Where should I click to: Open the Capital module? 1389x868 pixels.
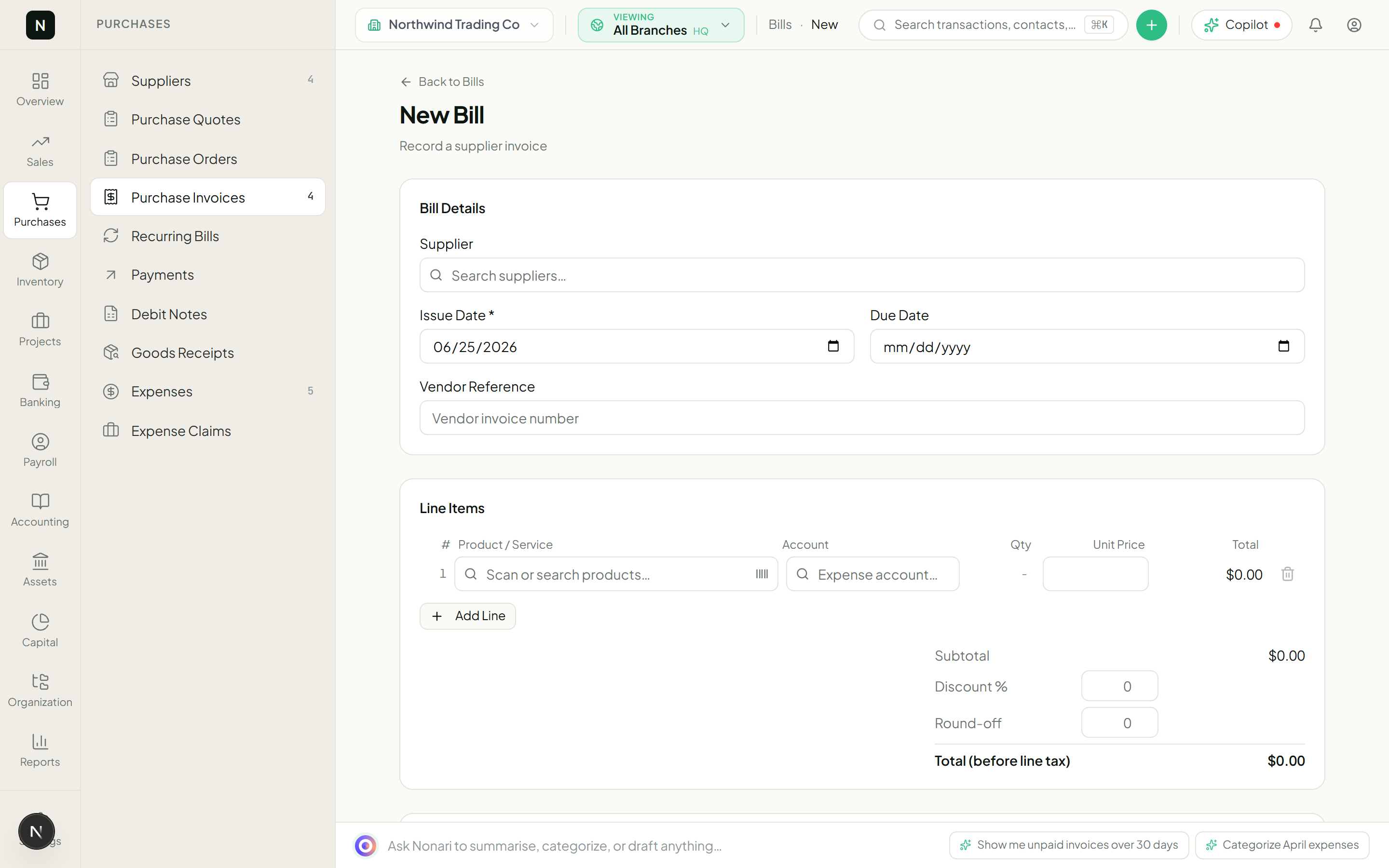pyautogui.click(x=40, y=630)
